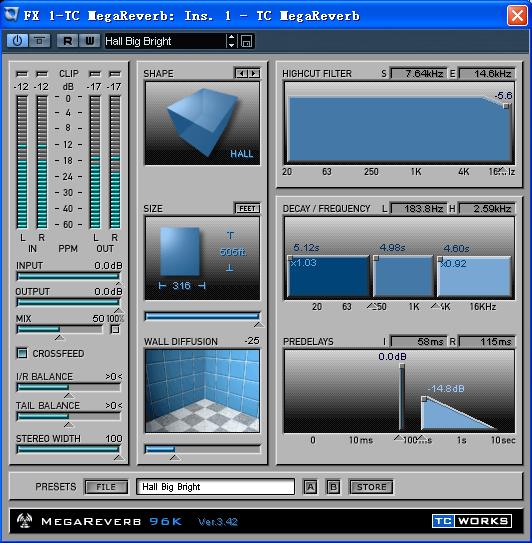Image resolution: width=532 pixels, height=543 pixels.
Task: Click the STORE preset button
Action: pos(371,487)
